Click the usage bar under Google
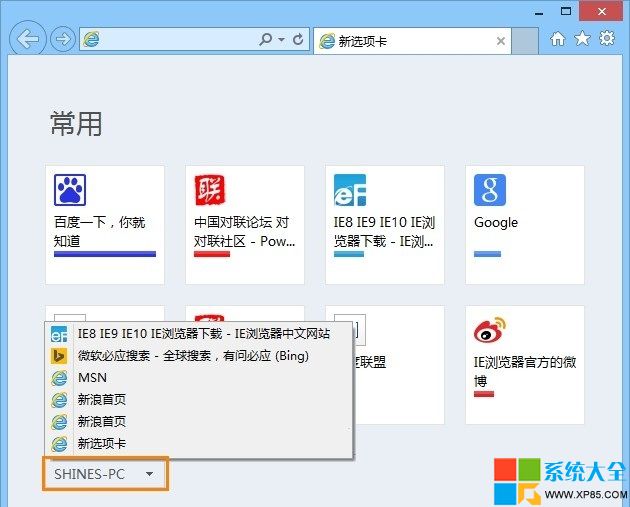Image resolution: width=630 pixels, height=507 pixels. pos(487,254)
